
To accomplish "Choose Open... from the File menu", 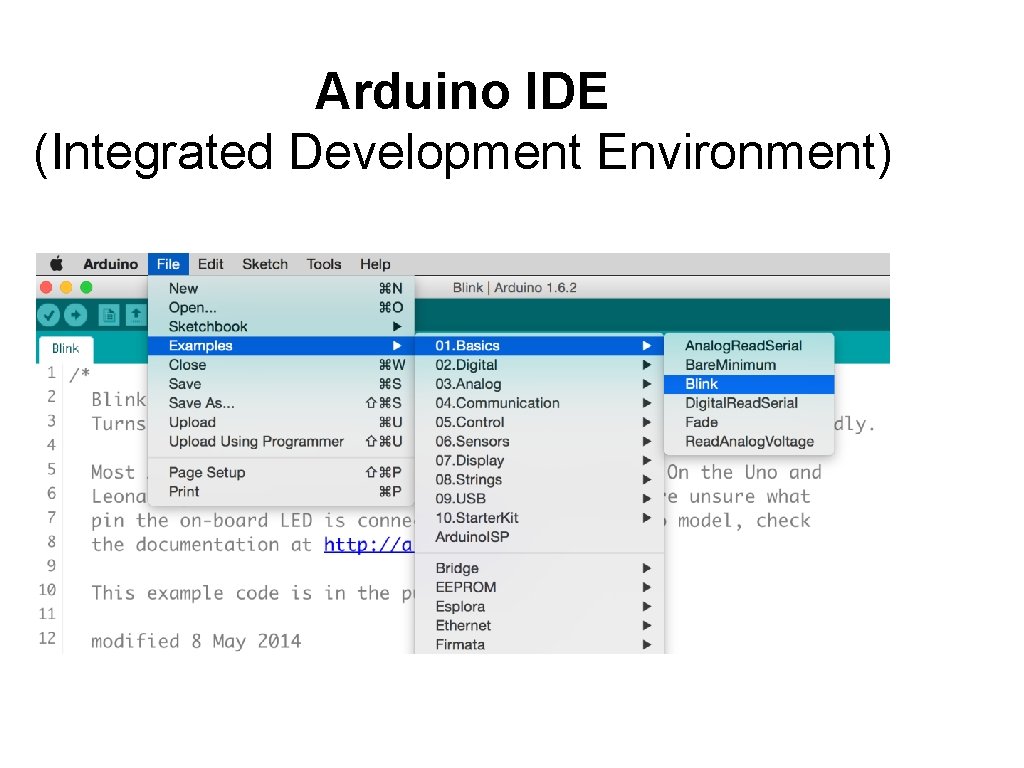I will pos(281,307).
